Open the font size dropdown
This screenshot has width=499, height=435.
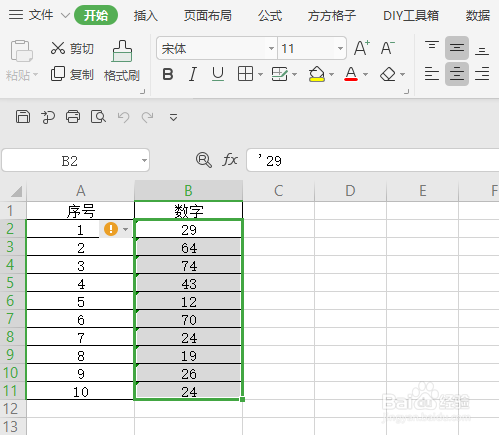(x=340, y=49)
